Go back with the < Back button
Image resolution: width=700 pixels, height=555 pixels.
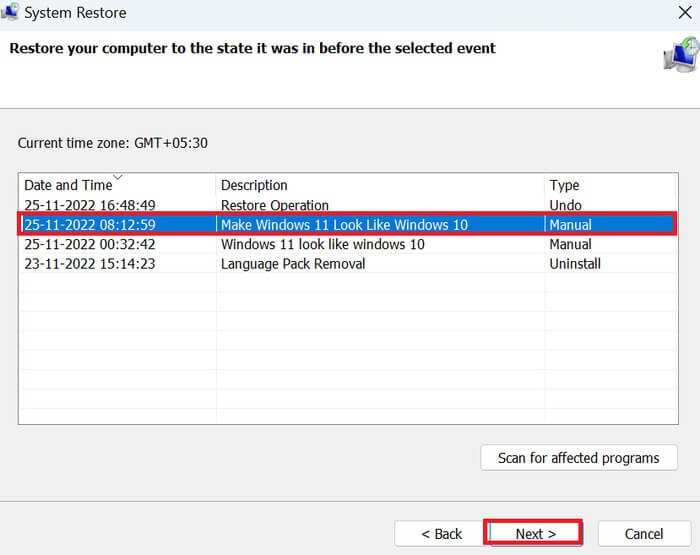(441, 534)
